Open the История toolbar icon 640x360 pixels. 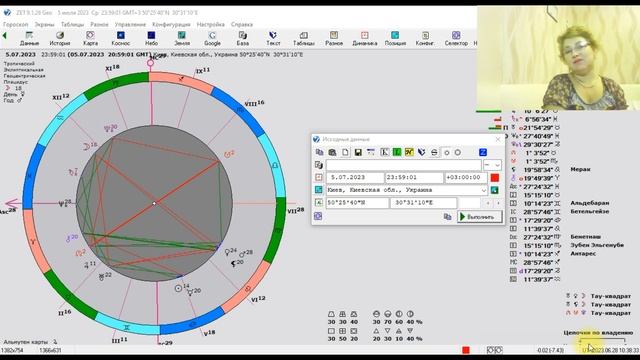pos(60,38)
